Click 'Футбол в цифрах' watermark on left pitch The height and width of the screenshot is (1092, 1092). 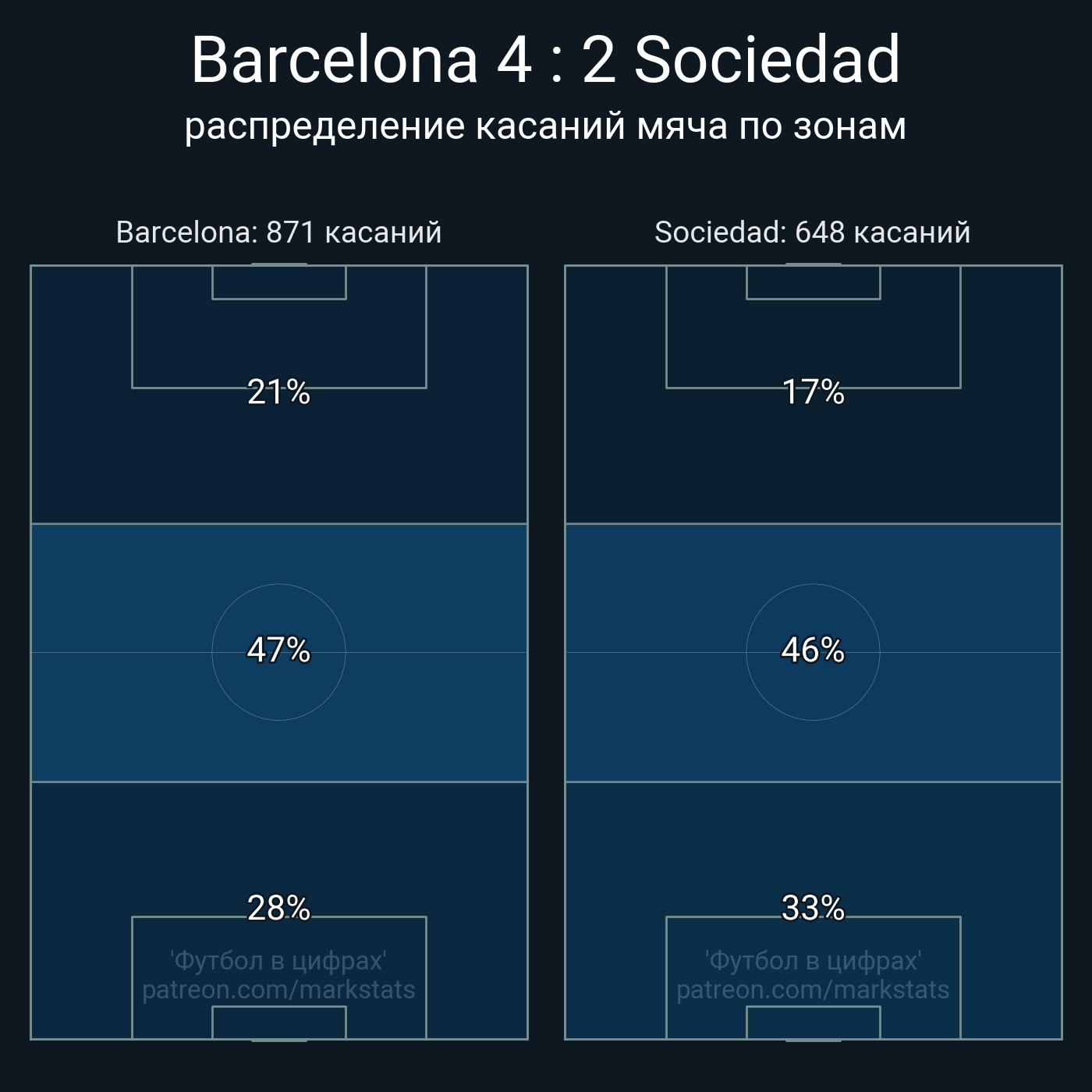pos(279,961)
